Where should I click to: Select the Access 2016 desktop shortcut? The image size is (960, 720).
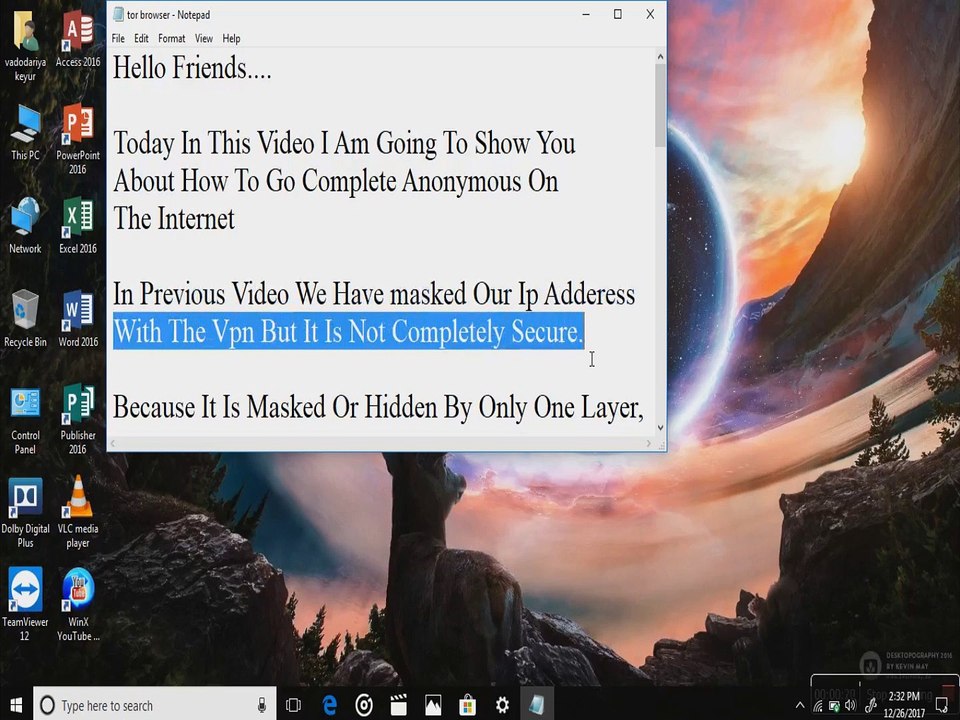click(x=78, y=39)
